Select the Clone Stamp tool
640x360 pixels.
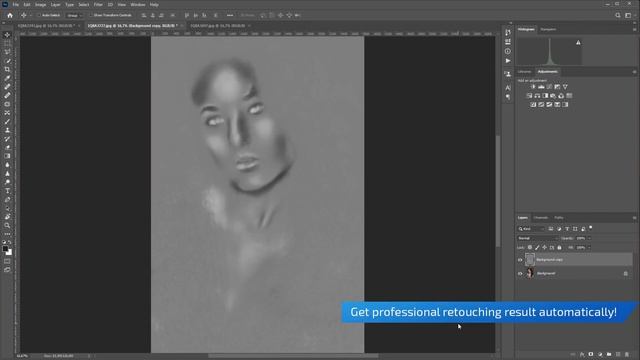7,130
